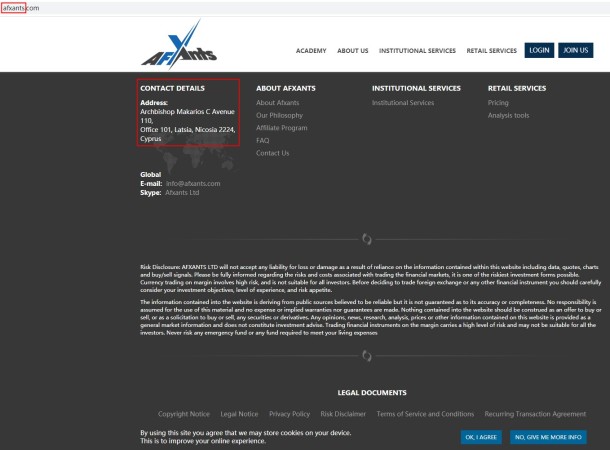This screenshot has height=450, width=610.
Task: Click No, Give Me More Info button
Action: click(548, 437)
